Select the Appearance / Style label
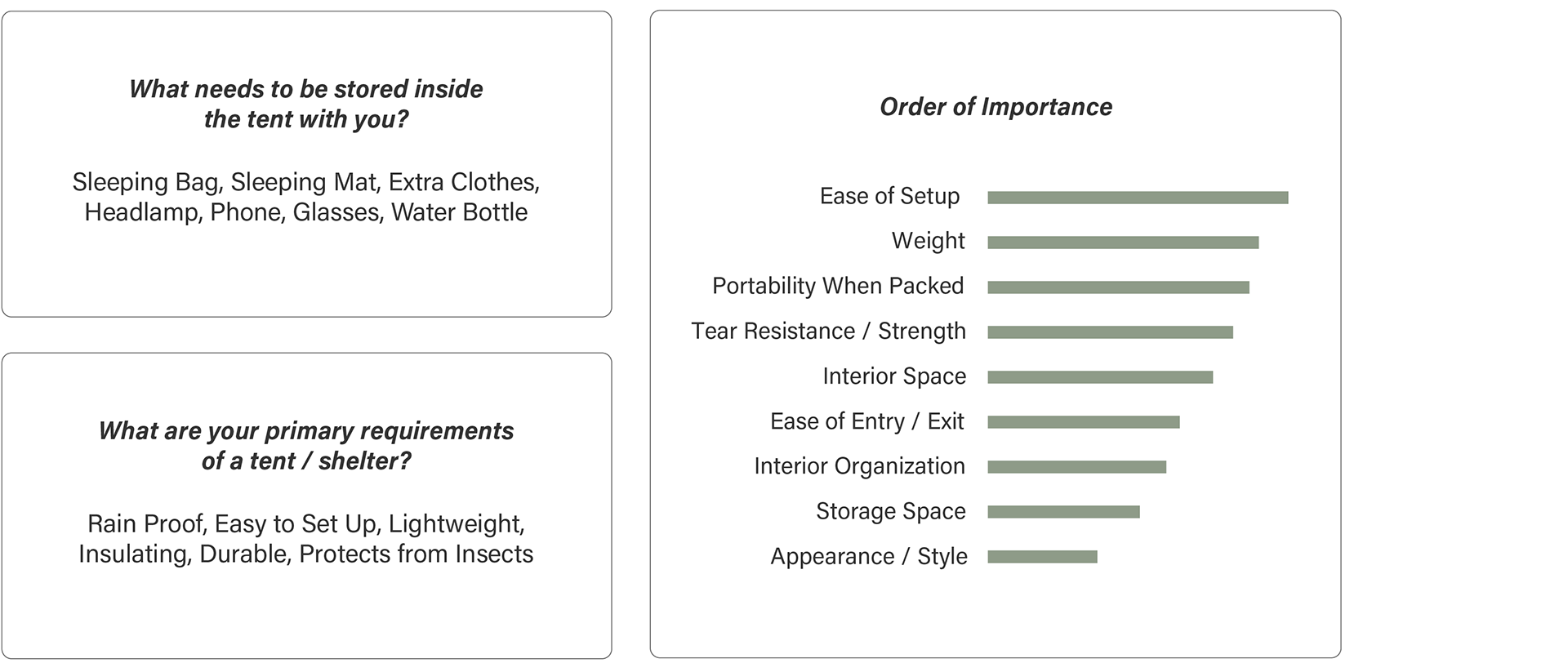 [868, 556]
